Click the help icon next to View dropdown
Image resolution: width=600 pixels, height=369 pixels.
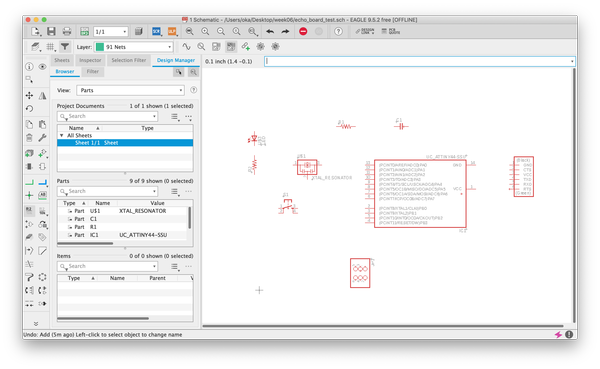tap(194, 90)
